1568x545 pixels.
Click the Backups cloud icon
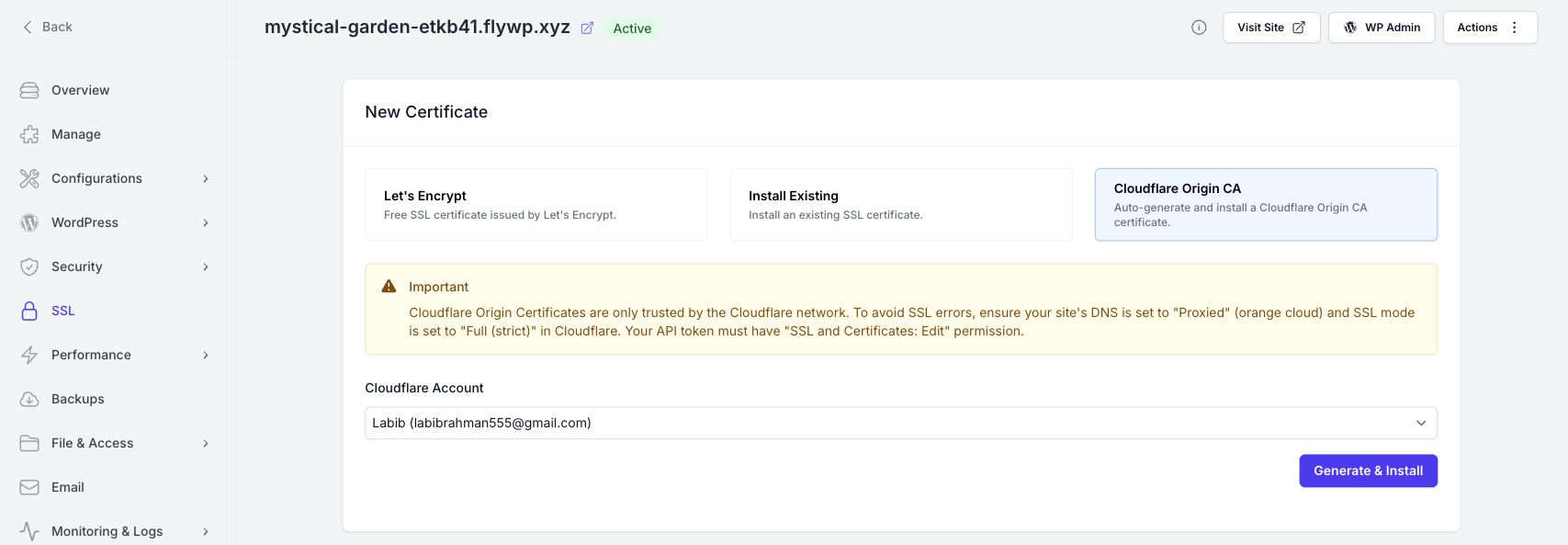[29, 399]
